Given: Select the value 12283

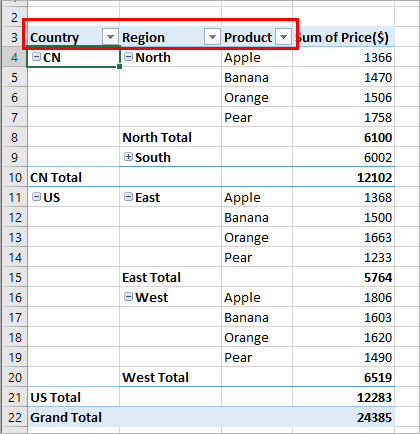Looking at the screenshot, I should pyautogui.click(x=343, y=397).
